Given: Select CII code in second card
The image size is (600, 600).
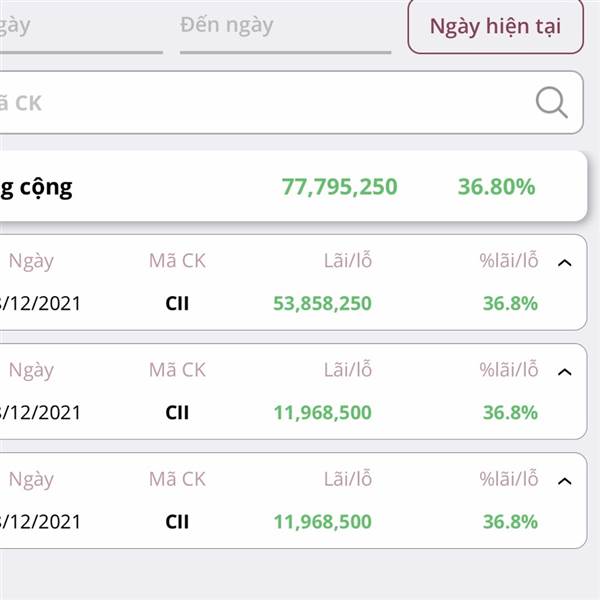Looking at the screenshot, I should tap(177, 412).
